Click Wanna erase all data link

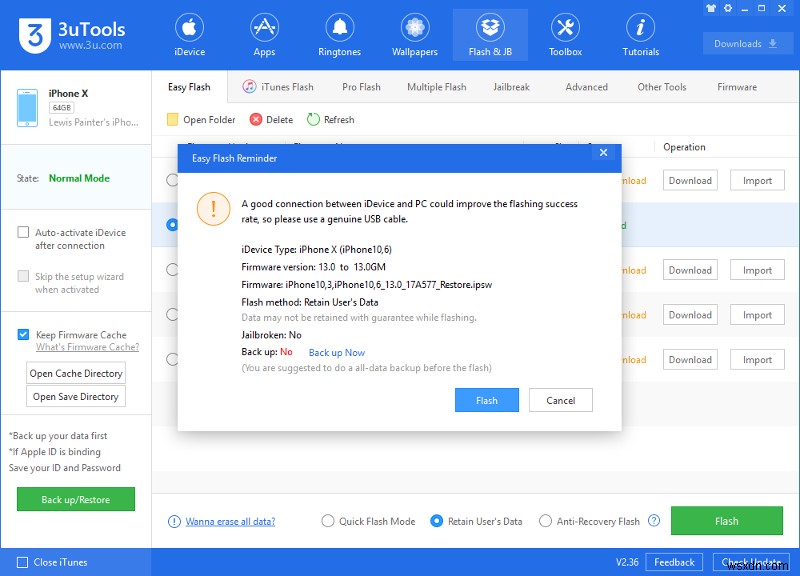click(230, 521)
